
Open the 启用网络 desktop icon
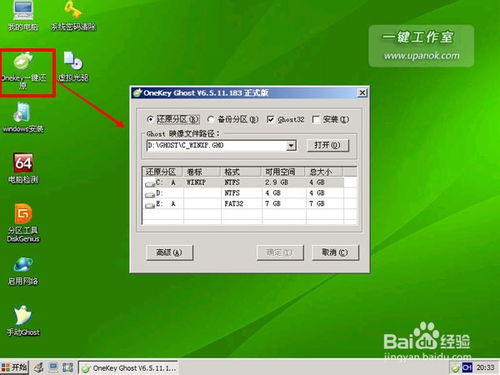click(23, 271)
